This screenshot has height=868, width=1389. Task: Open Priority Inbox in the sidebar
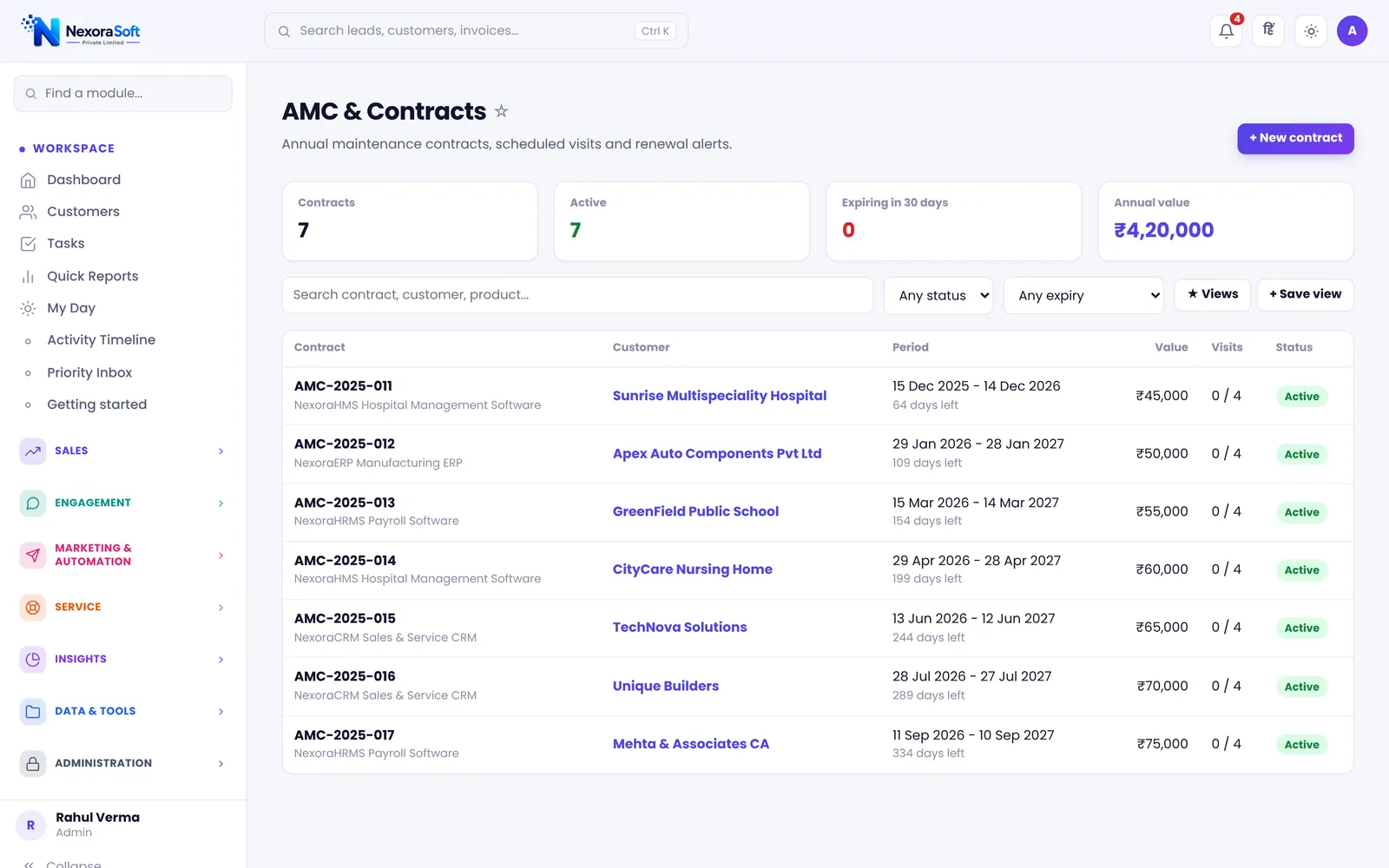coord(89,372)
